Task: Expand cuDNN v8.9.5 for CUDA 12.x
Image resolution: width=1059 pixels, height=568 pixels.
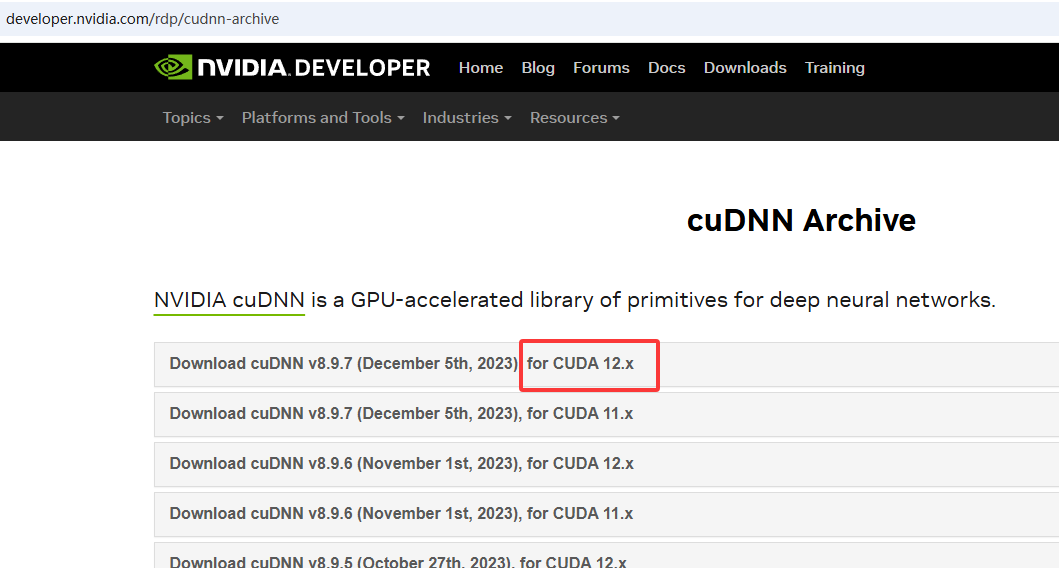Action: (606, 557)
